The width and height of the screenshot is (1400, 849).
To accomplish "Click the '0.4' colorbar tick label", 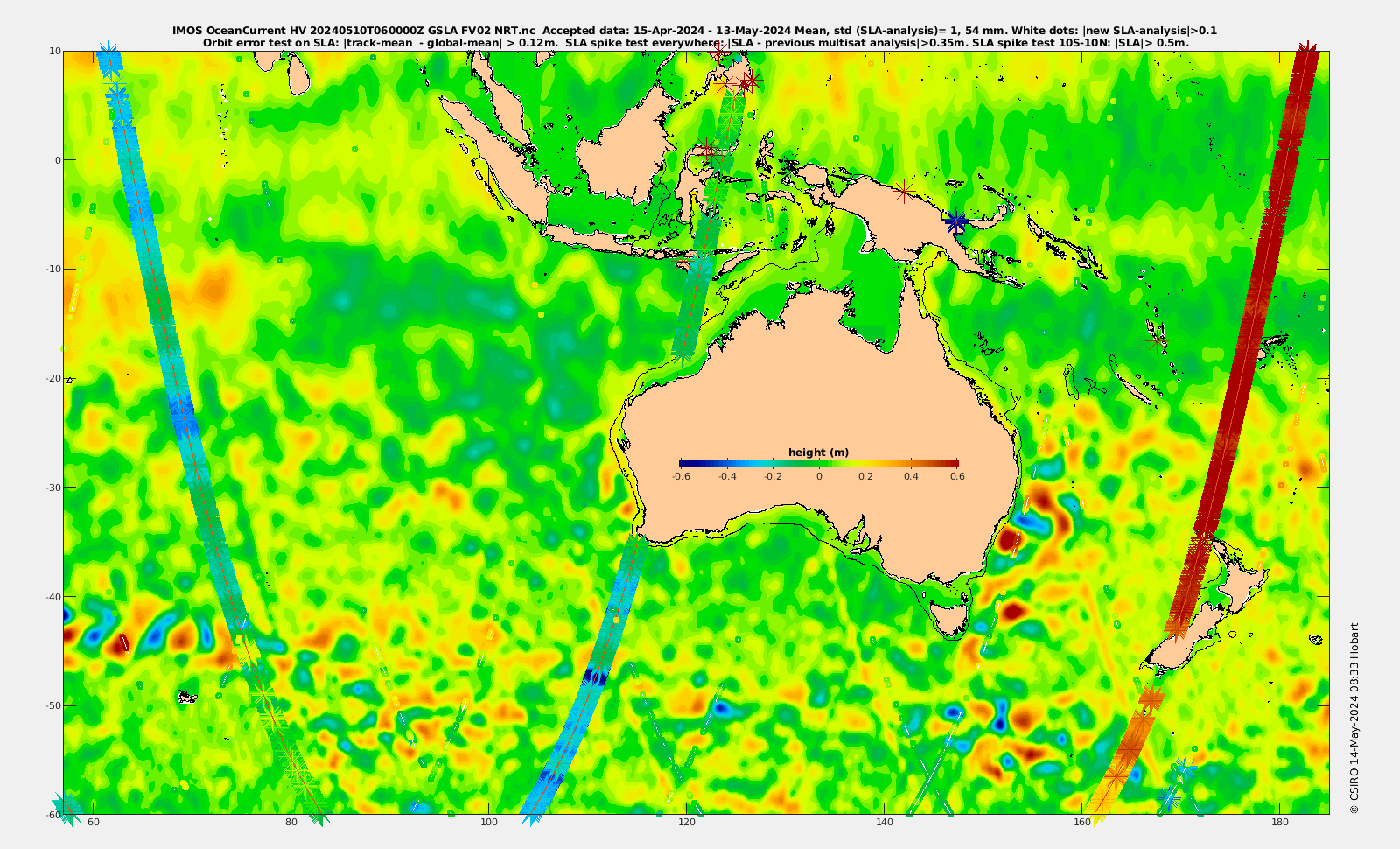I will (x=911, y=477).
